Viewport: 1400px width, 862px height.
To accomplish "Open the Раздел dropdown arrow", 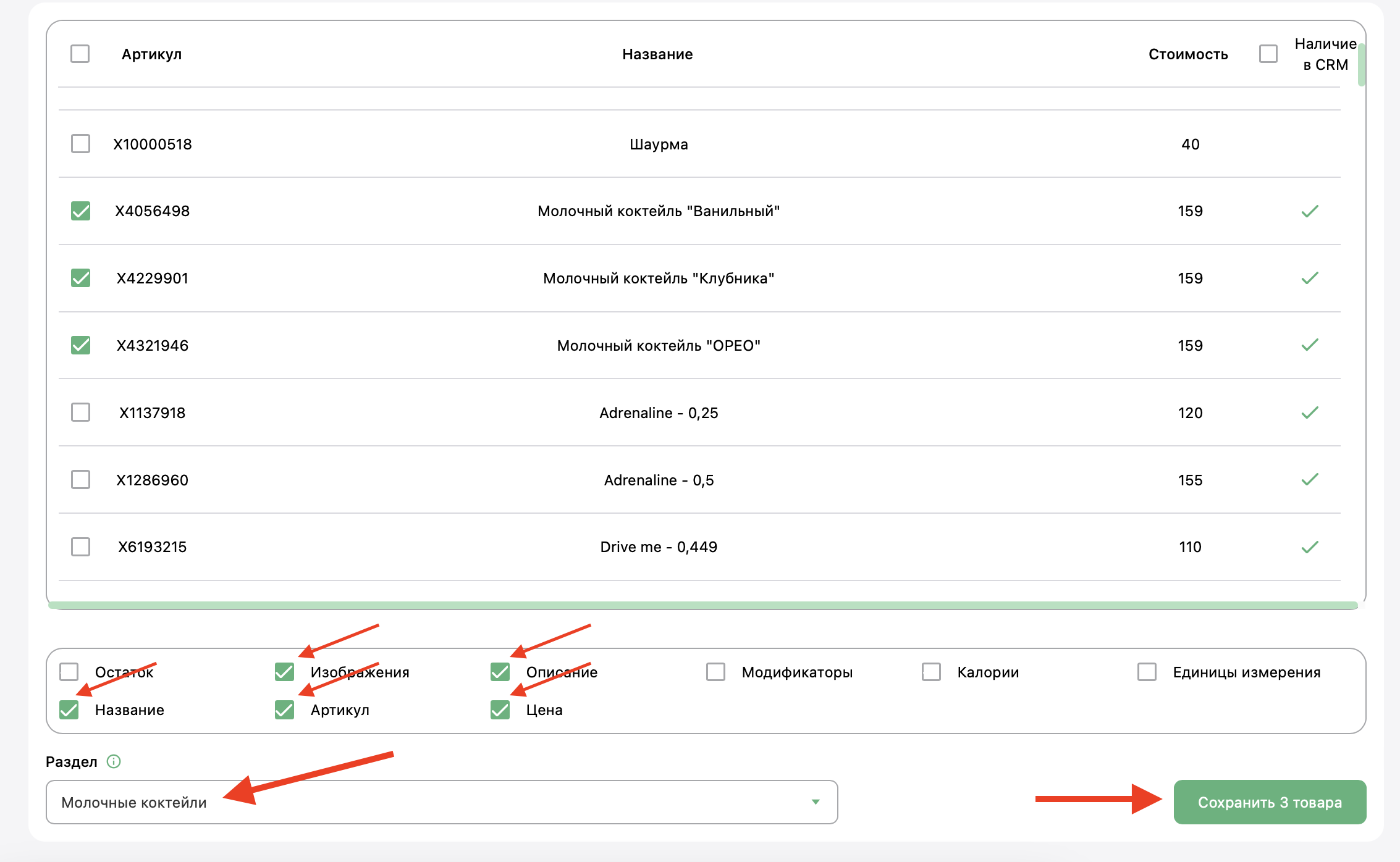I will pos(816,802).
